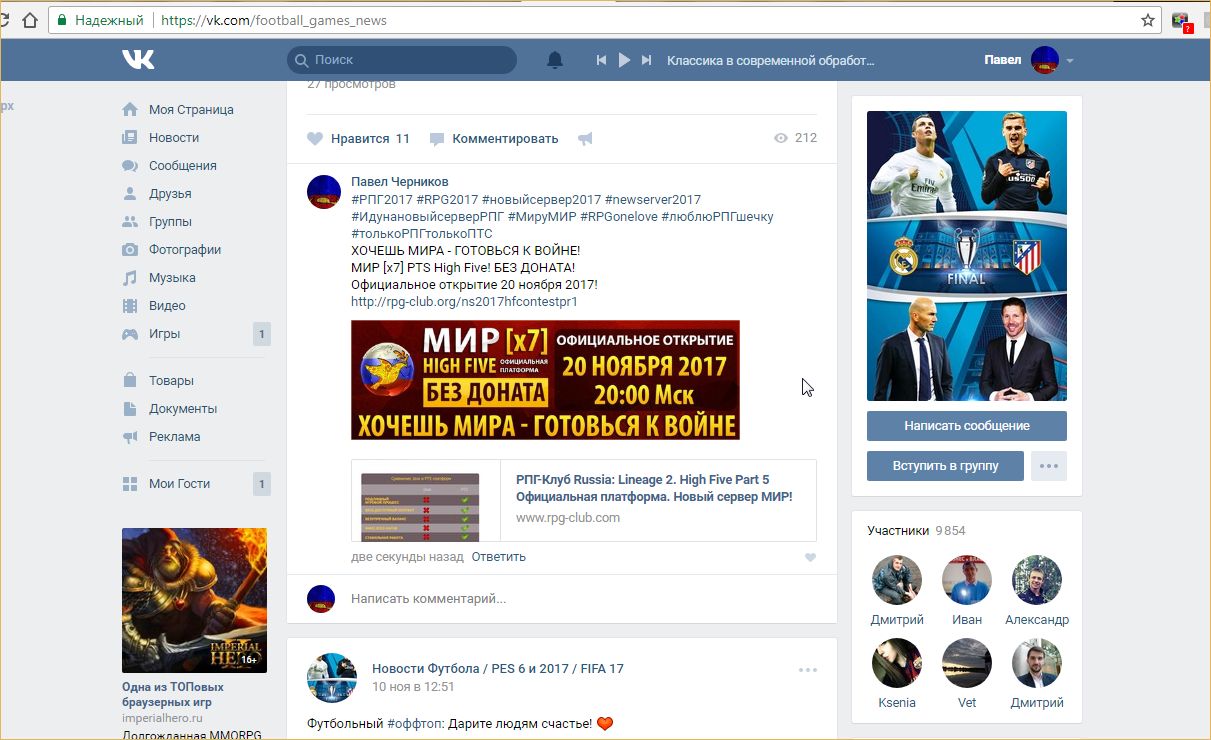Open Моя Страница from sidebar
Viewport: 1211px width, 740px height.
(x=193, y=110)
